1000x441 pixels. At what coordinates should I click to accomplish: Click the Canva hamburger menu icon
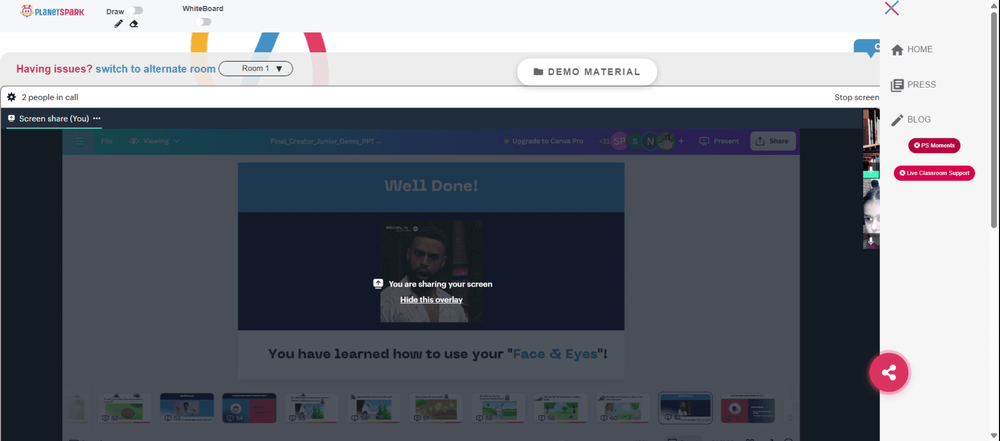[x=80, y=141]
